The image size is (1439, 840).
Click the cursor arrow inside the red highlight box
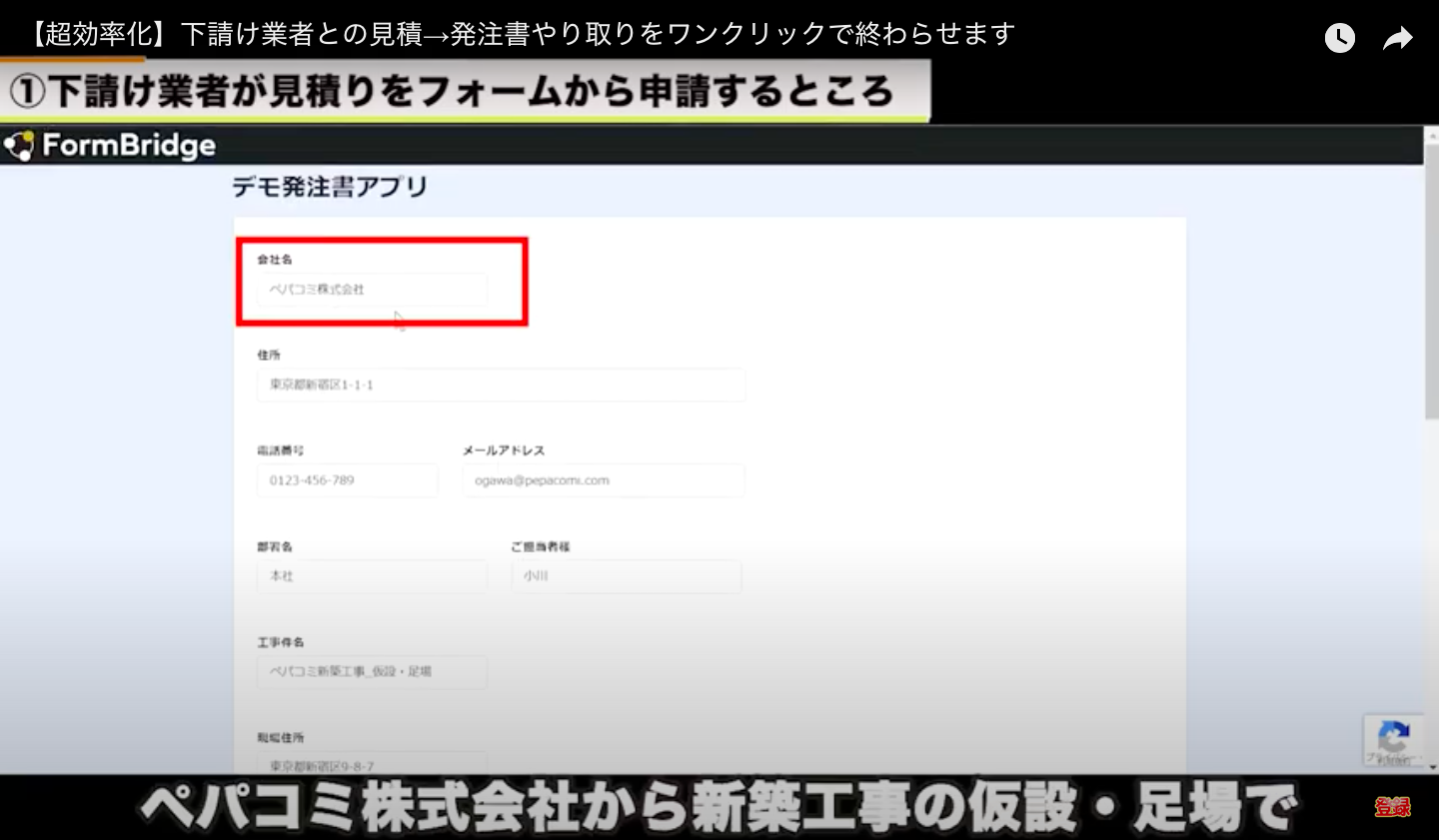point(397,320)
